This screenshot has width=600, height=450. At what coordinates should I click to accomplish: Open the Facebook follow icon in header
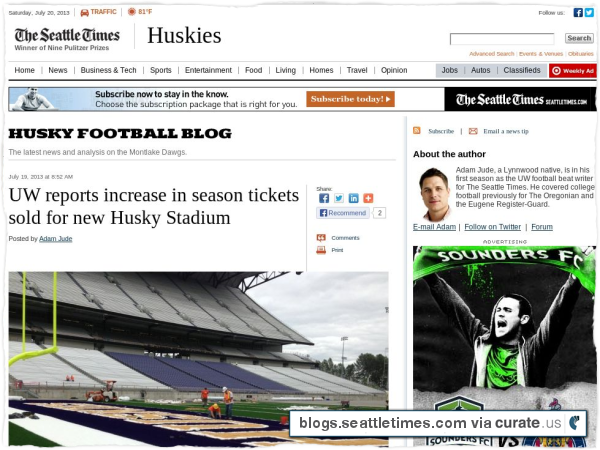click(578, 13)
